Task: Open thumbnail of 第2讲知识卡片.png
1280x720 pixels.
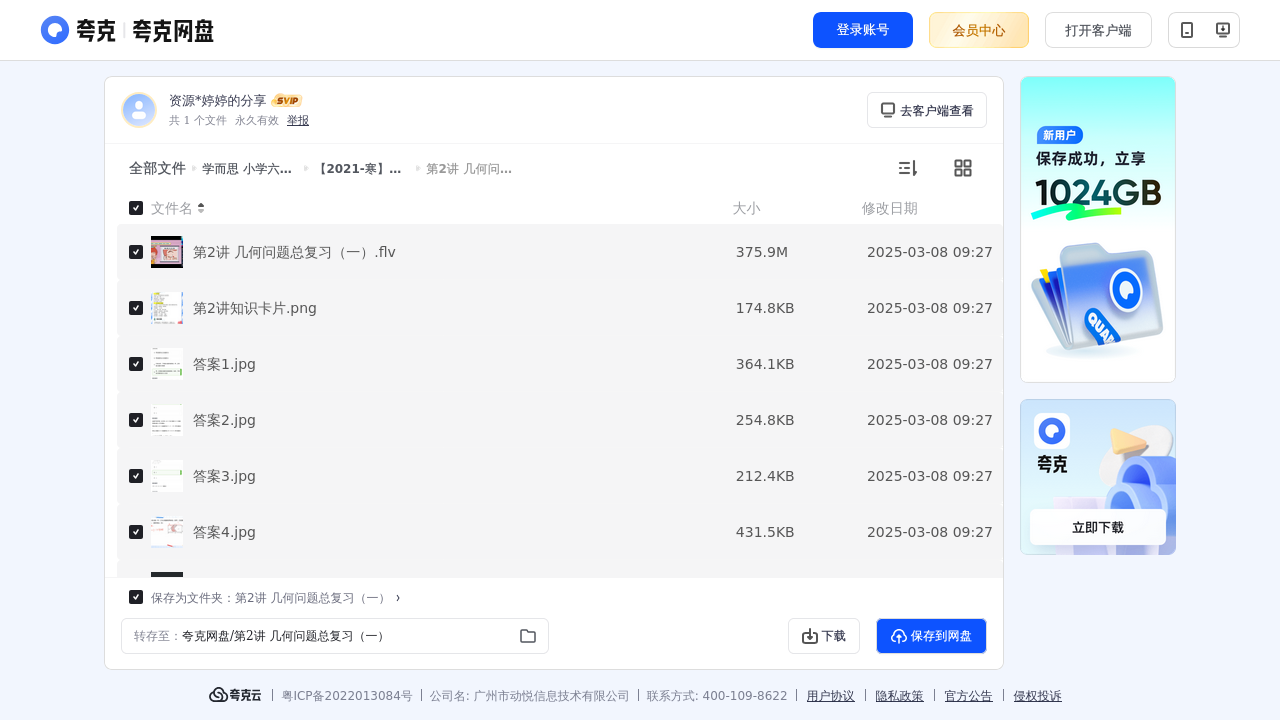Action: point(167,308)
